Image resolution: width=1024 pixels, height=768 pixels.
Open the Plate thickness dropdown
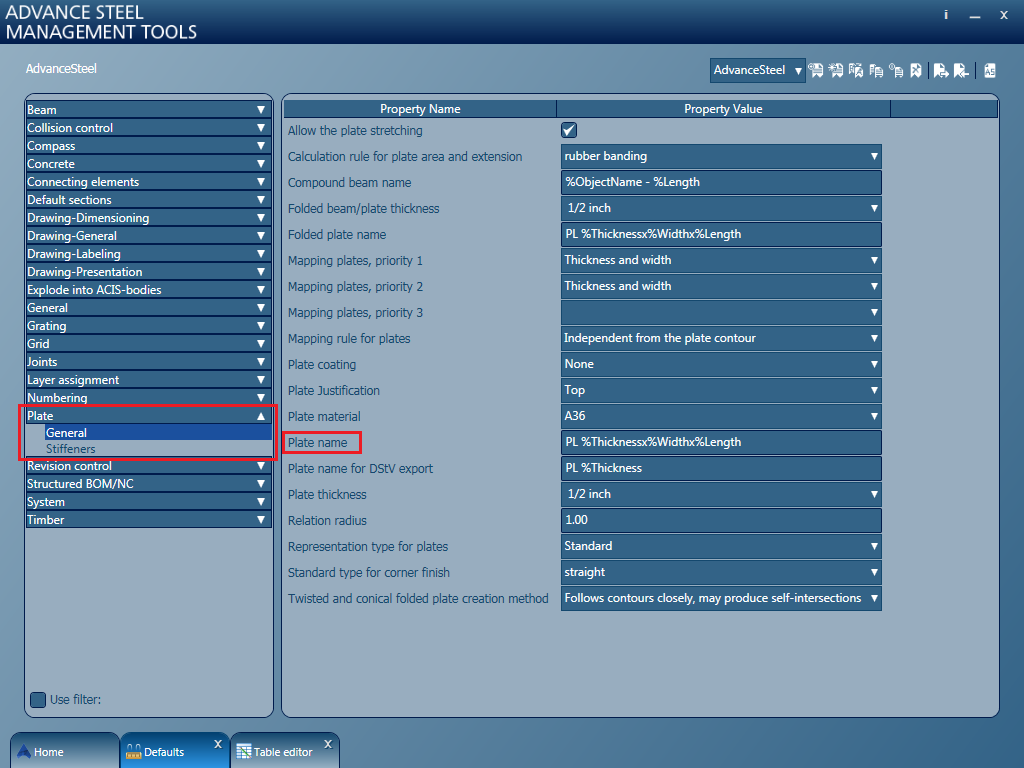[721, 494]
